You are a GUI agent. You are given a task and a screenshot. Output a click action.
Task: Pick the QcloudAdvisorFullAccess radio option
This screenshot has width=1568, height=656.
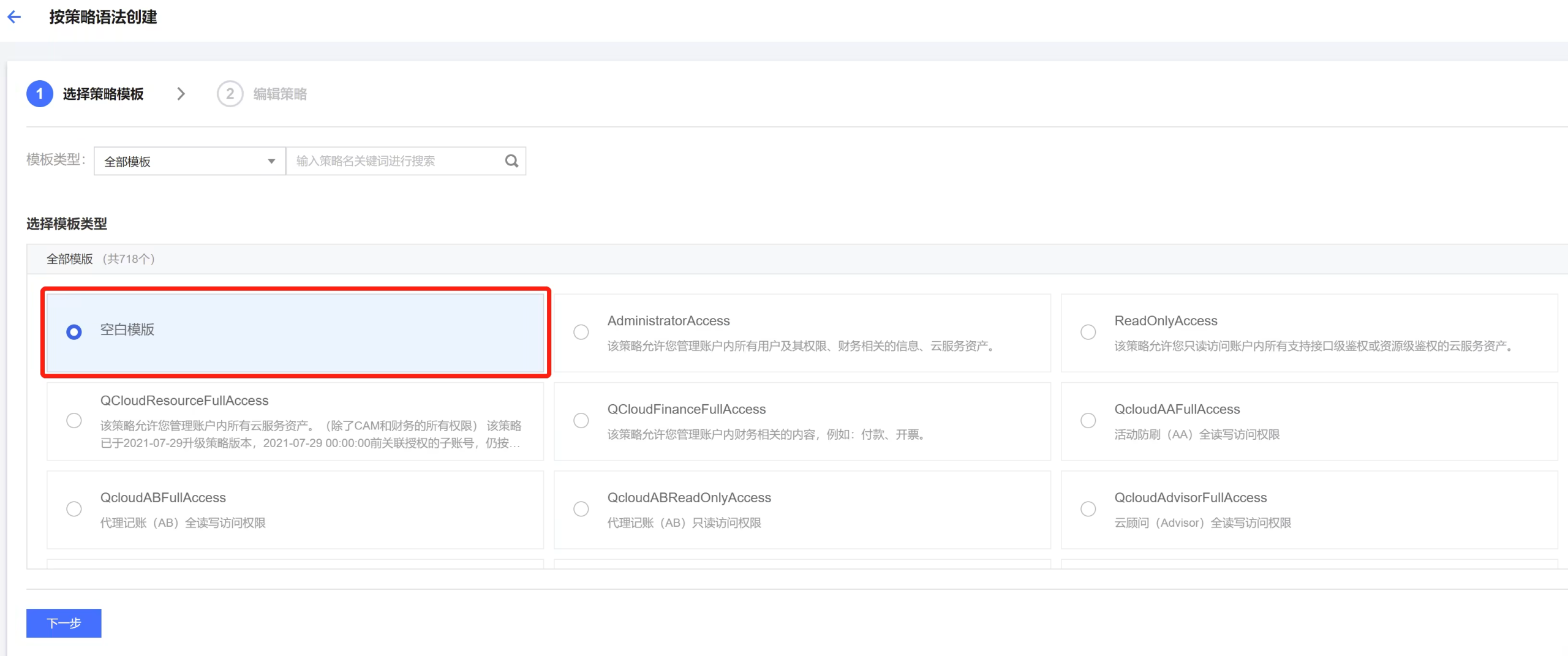click(1088, 509)
